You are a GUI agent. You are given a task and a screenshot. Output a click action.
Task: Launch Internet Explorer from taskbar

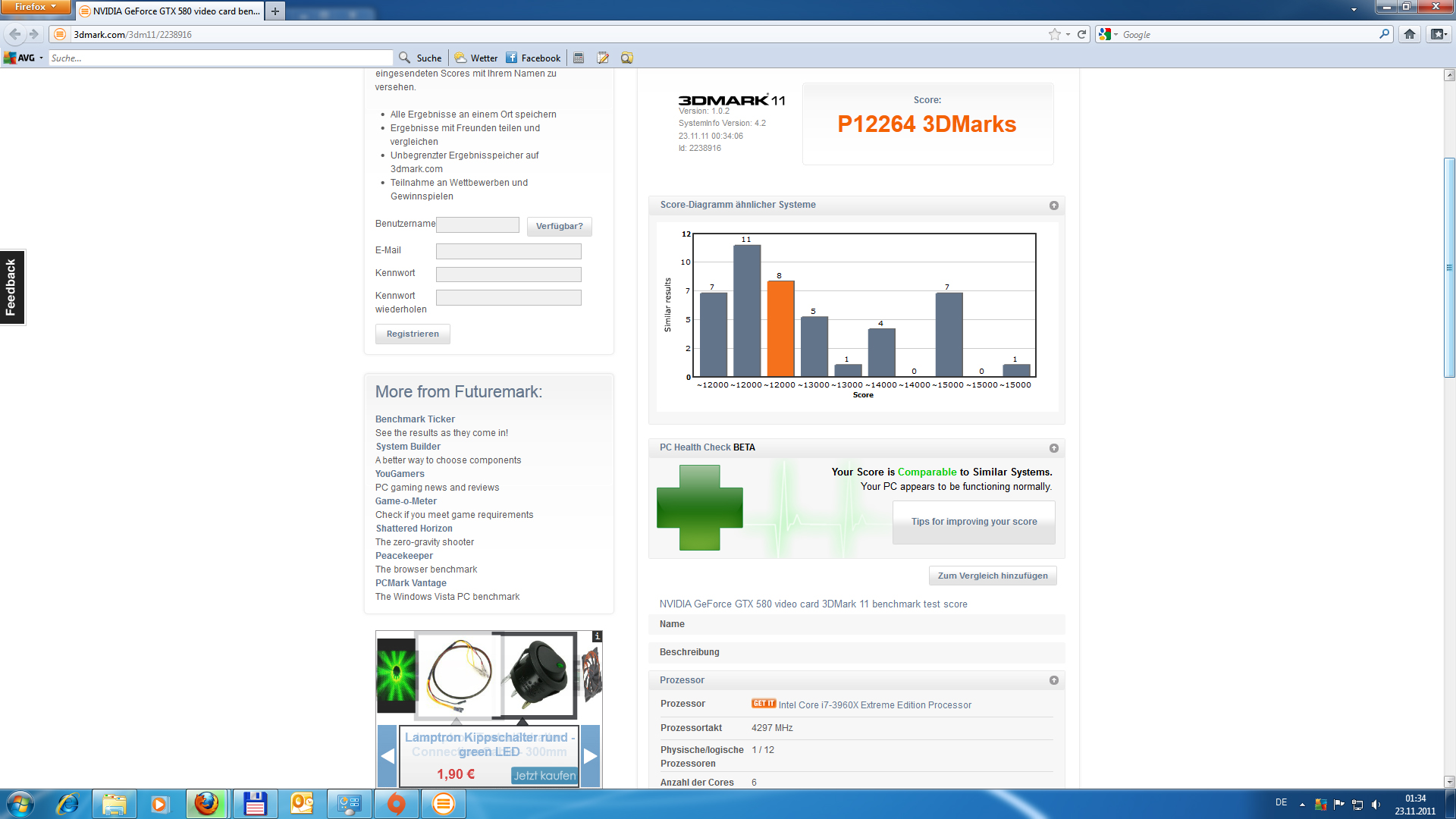click(67, 804)
